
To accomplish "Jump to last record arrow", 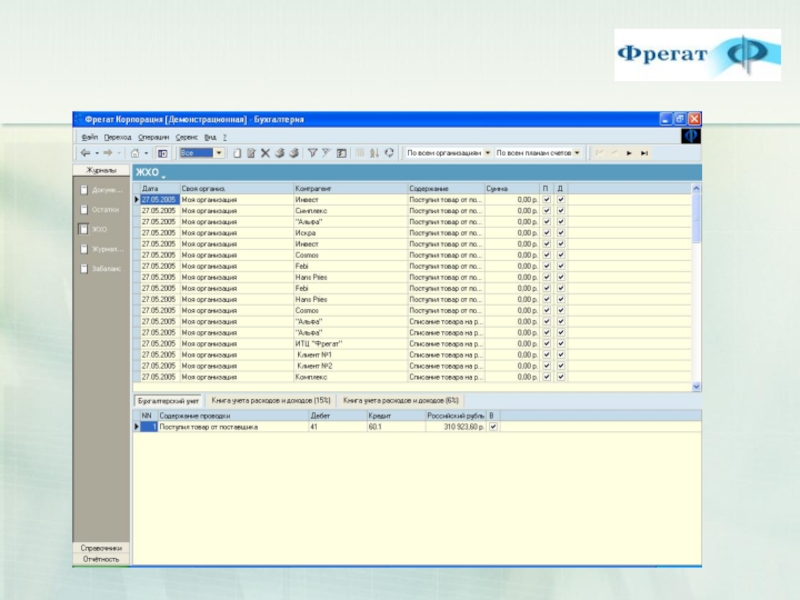I will pyautogui.click(x=644, y=153).
